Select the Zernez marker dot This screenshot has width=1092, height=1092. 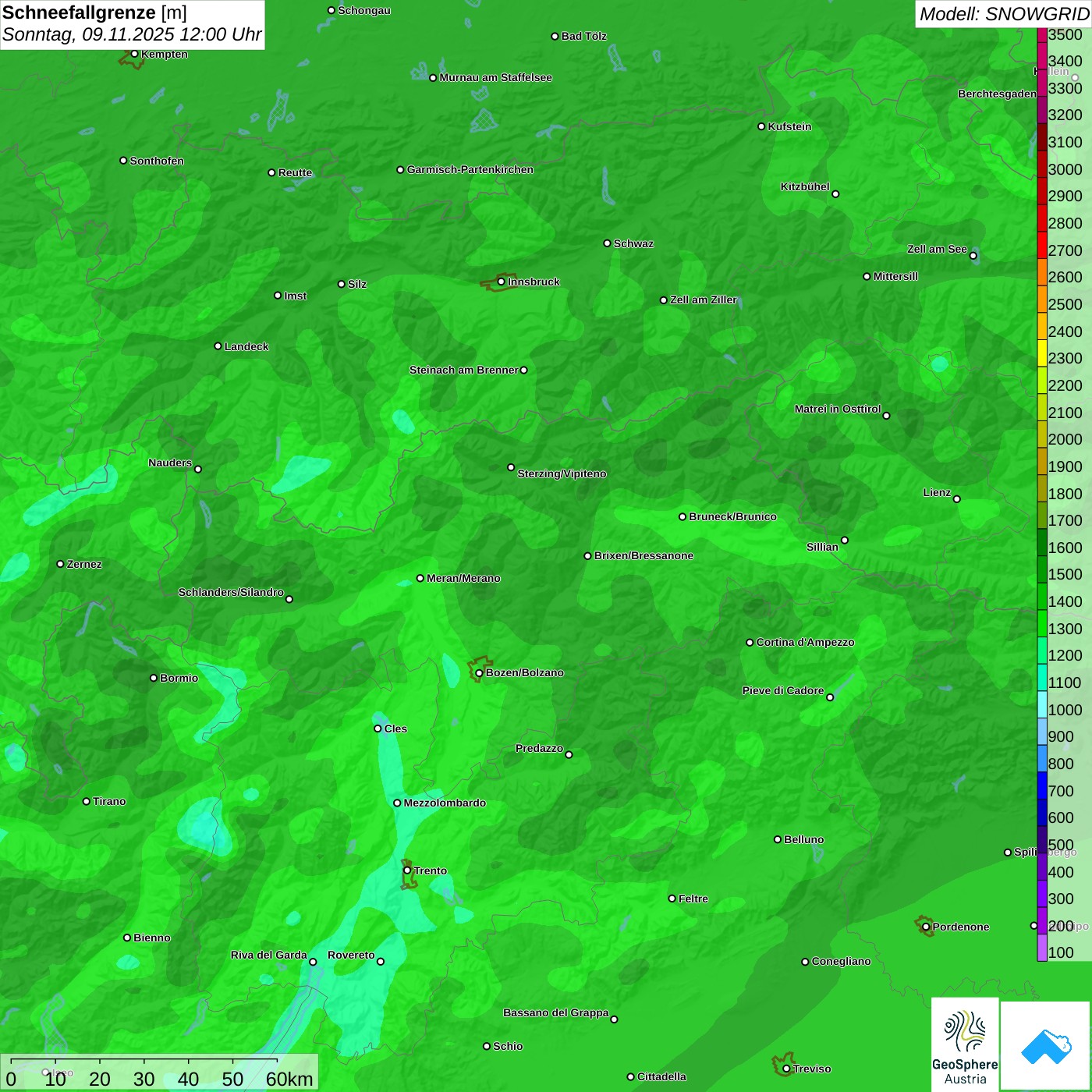point(60,564)
